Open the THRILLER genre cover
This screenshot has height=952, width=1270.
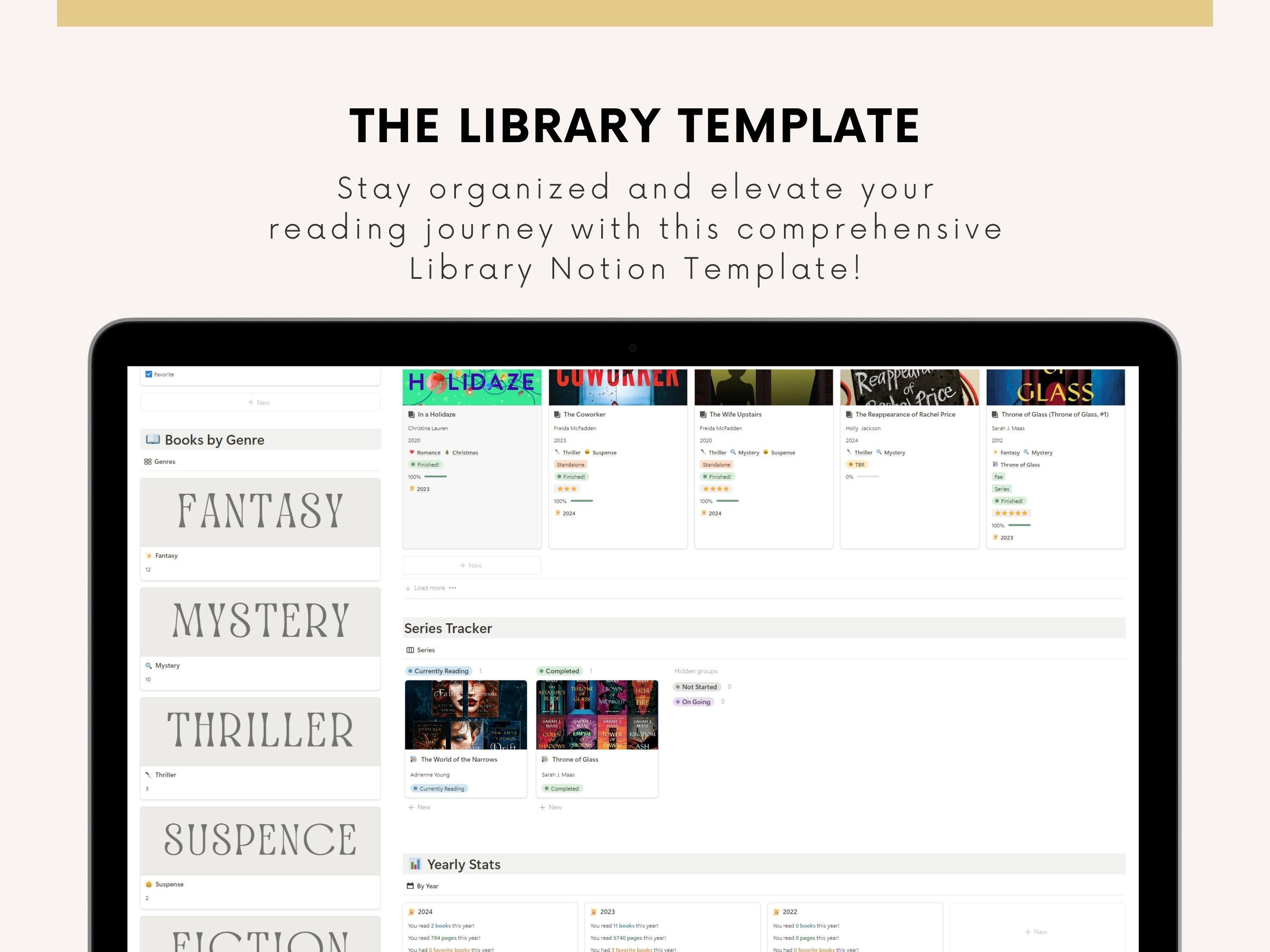260,731
